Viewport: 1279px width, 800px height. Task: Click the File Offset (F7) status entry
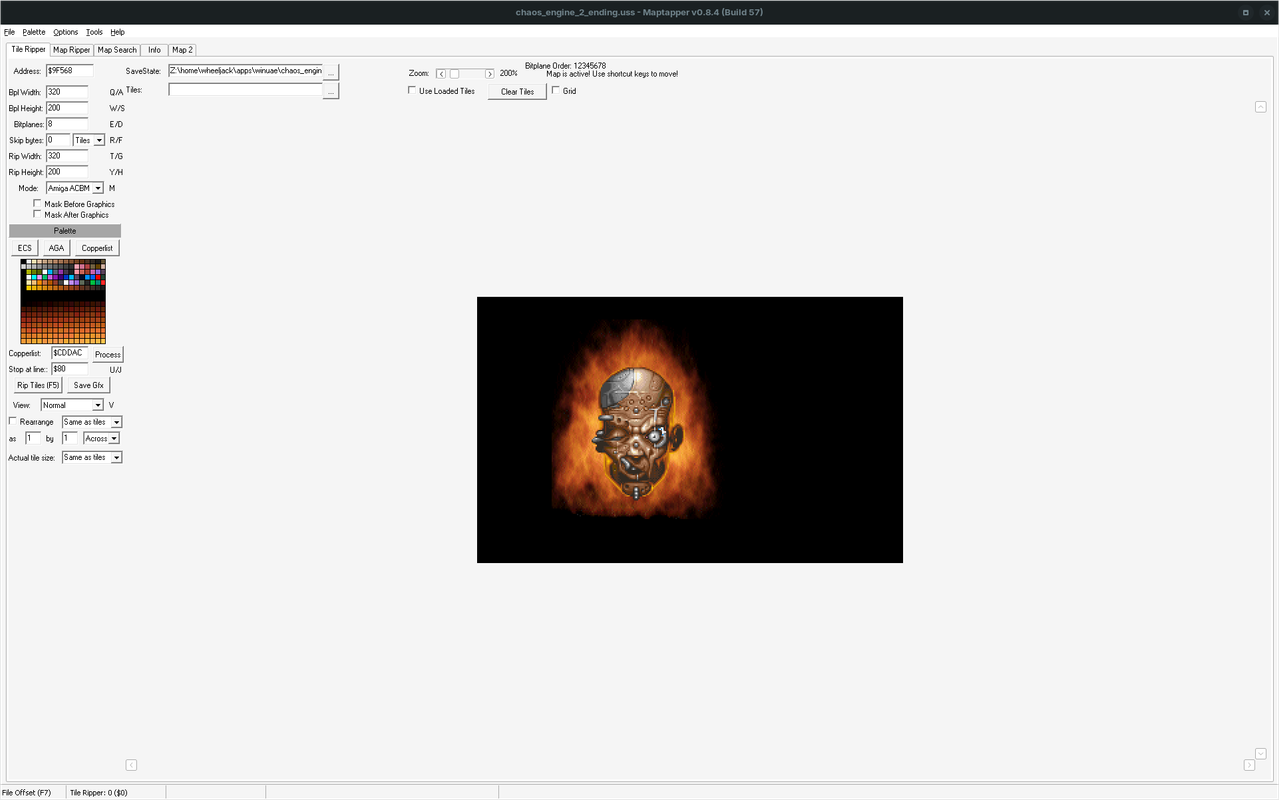[x=27, y=792]
